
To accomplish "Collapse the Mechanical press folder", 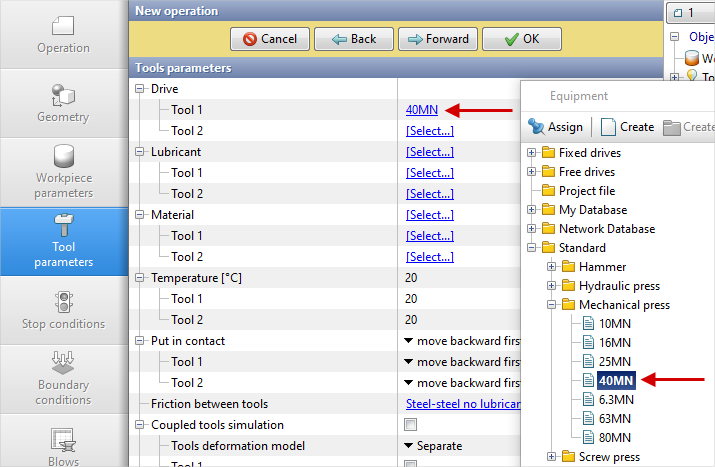I will tap(551, 305).
